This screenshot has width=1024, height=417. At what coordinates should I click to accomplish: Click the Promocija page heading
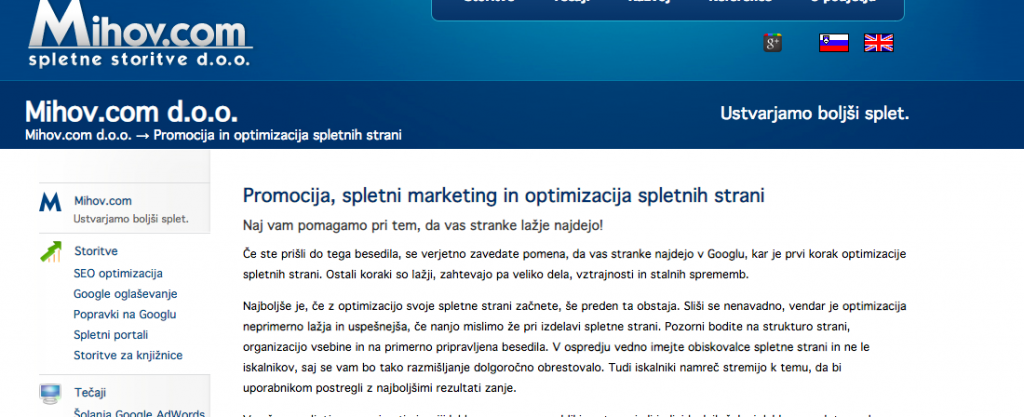point(503,194)
